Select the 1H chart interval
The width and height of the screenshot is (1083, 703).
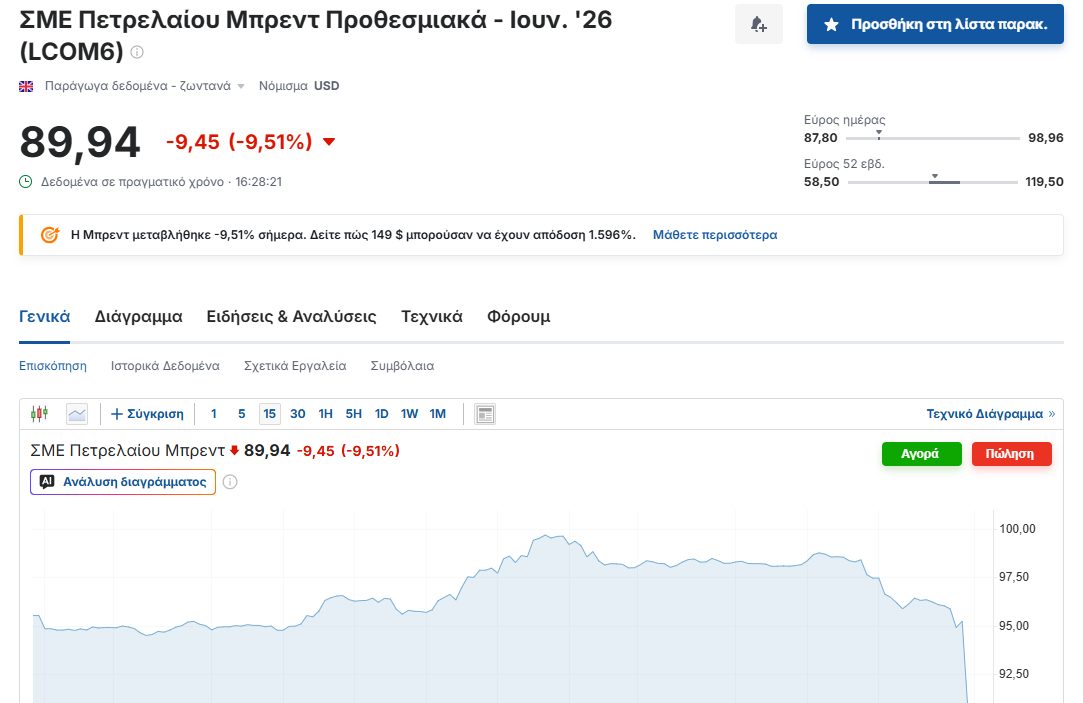click(325, 414)
